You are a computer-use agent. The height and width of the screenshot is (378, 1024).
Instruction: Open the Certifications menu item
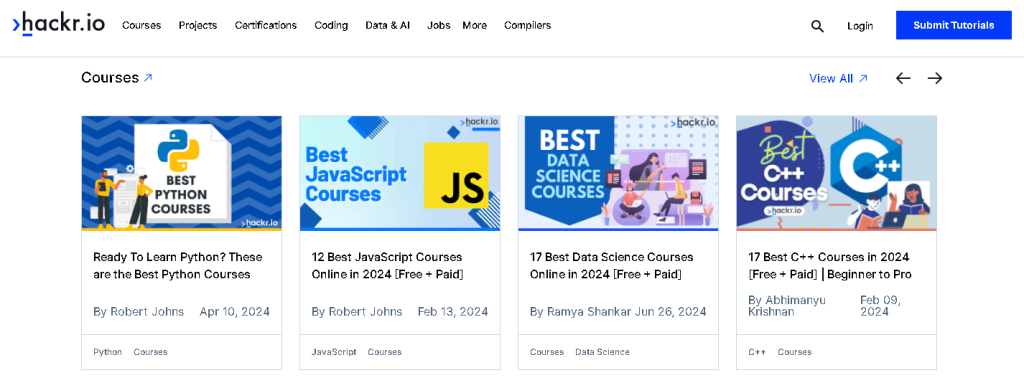(x=266, y=25)
